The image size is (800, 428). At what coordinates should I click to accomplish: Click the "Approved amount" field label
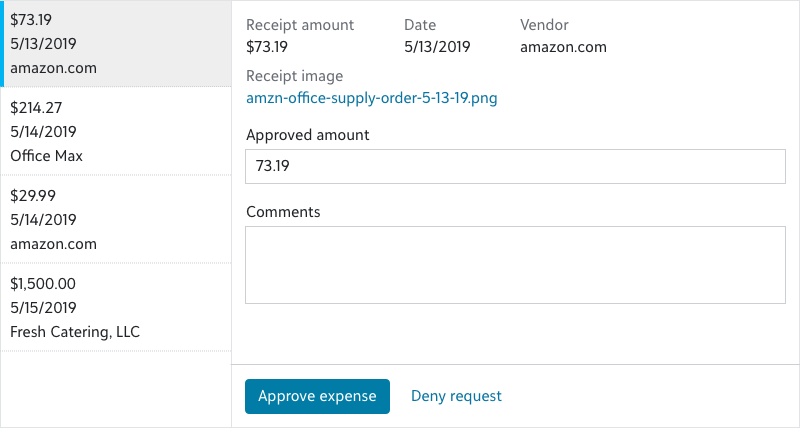tap(307, 135)
